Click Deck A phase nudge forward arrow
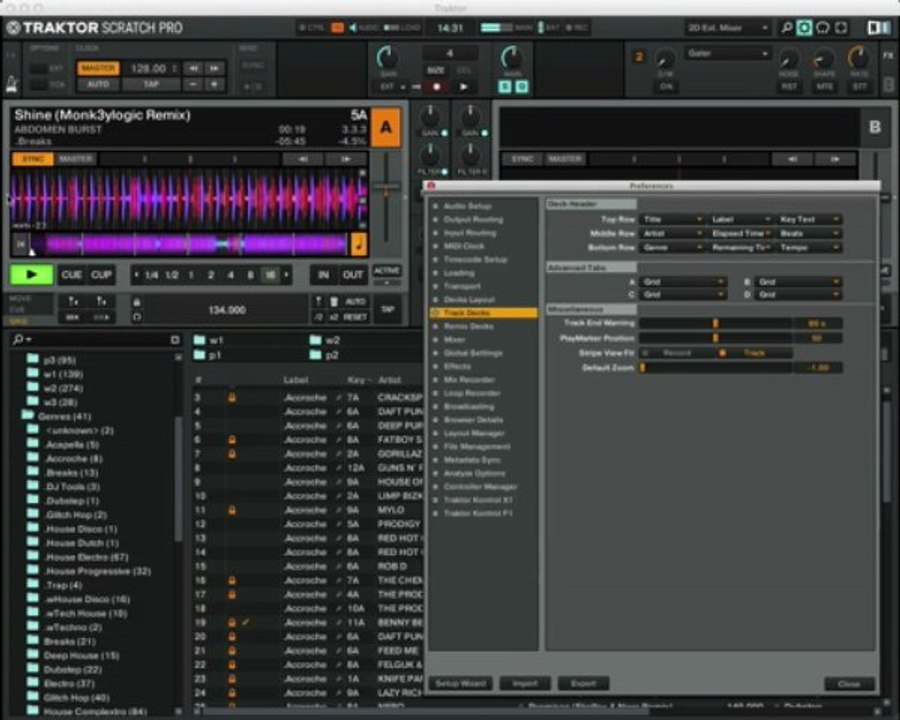Screen dimensions: 900x720 [x=346, y=159]
